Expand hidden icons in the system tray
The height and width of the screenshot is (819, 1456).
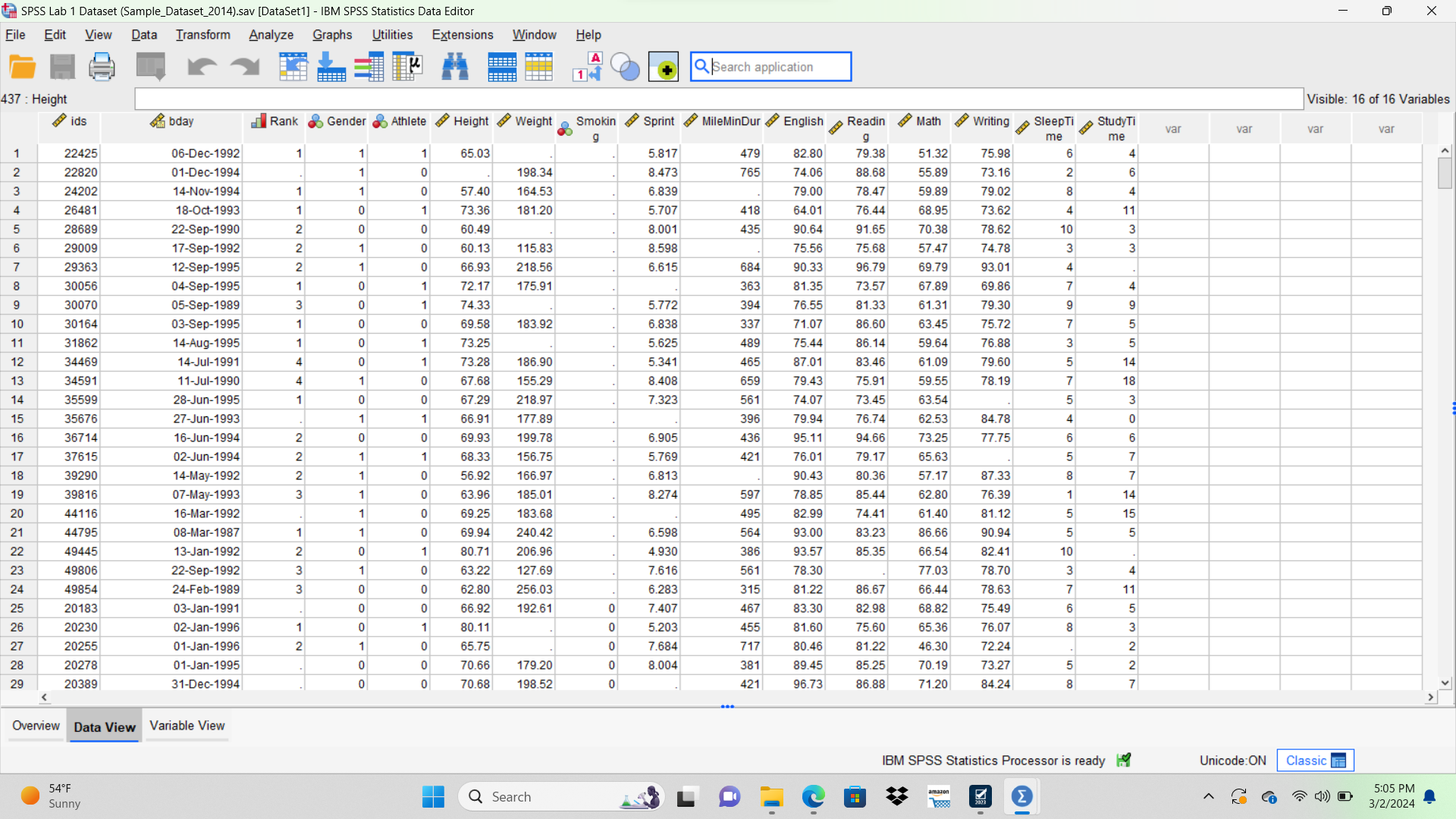click(1209, 796)
